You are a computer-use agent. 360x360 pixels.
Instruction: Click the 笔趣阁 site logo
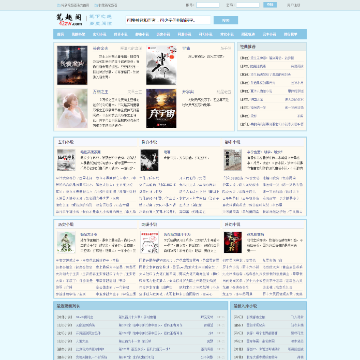(x=69, y=20)
